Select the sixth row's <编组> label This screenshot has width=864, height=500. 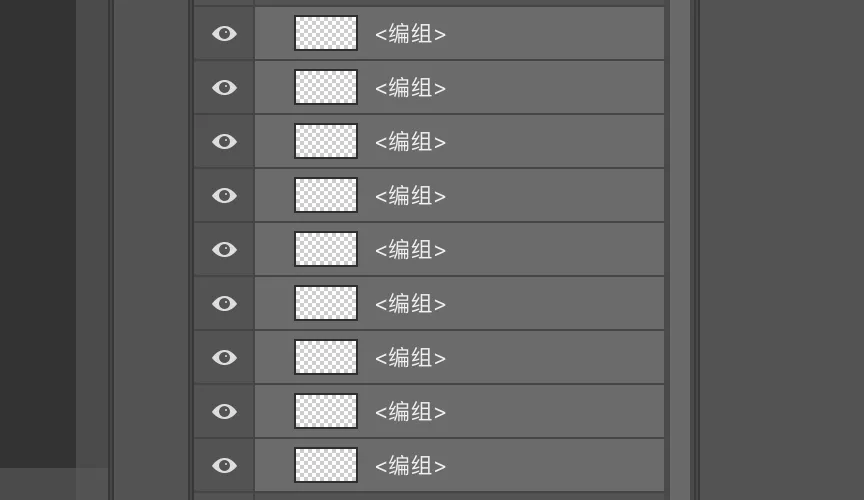pyautogui.click(x=411, y=304)
